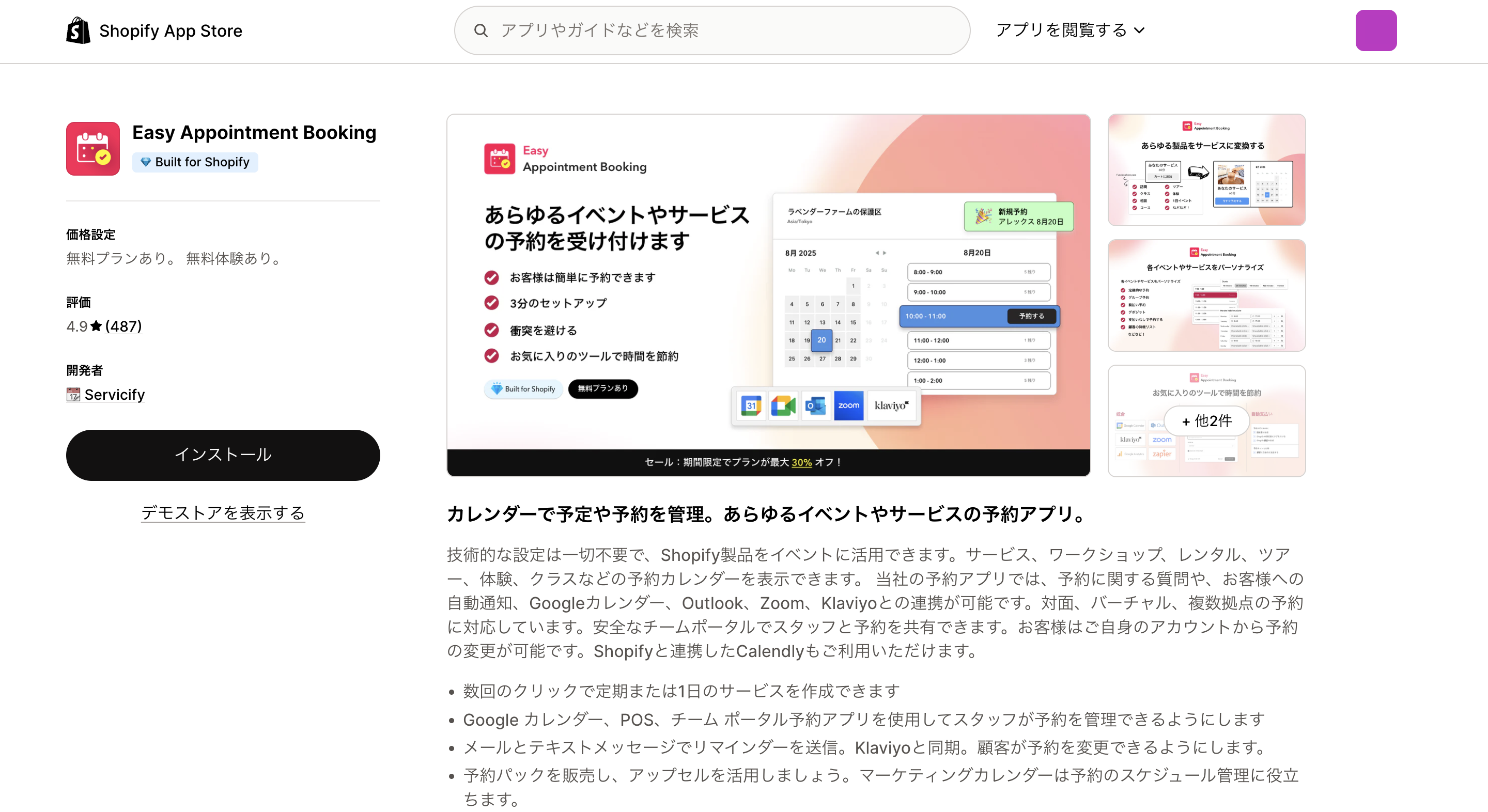Select the 8:00 - 9:00 time slot
The width and height of the screenshot is (1488, 812).
(x=979, y=272)
